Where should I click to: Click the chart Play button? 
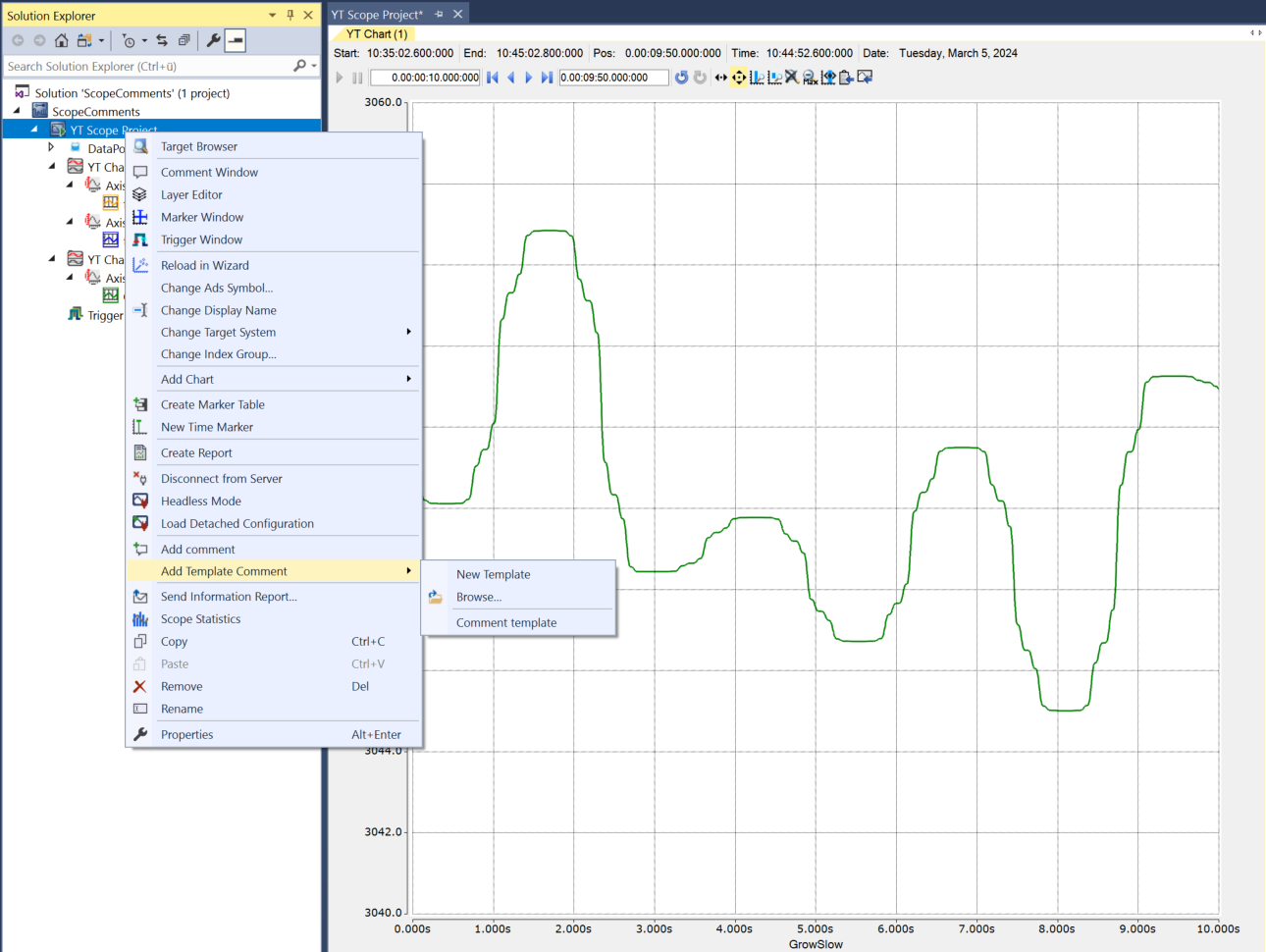point(340,78)
